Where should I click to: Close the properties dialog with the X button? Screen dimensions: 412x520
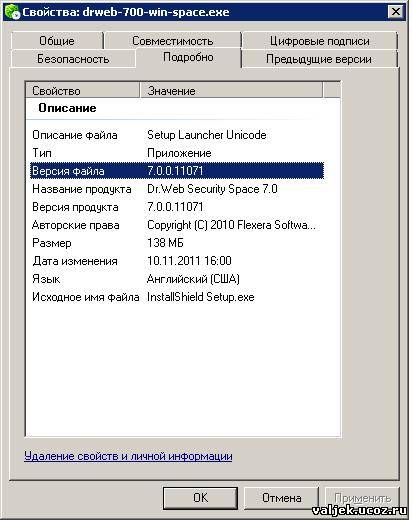[396, 12]
